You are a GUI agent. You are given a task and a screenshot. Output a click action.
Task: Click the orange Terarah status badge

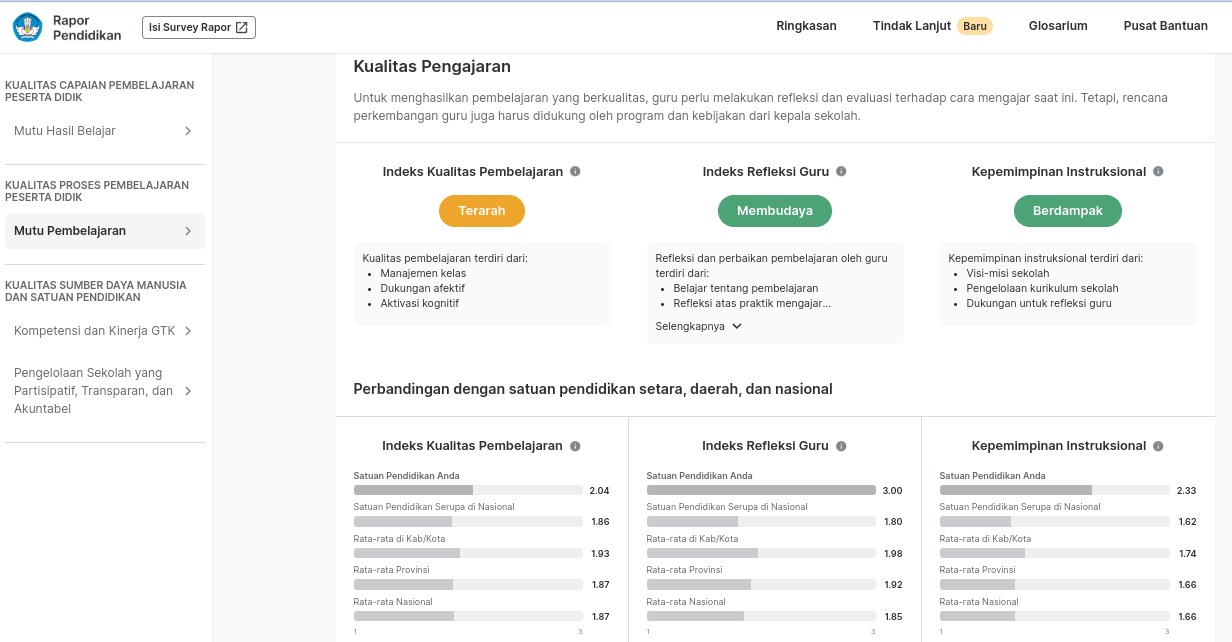pyautogui.click(x=482, y=211)
